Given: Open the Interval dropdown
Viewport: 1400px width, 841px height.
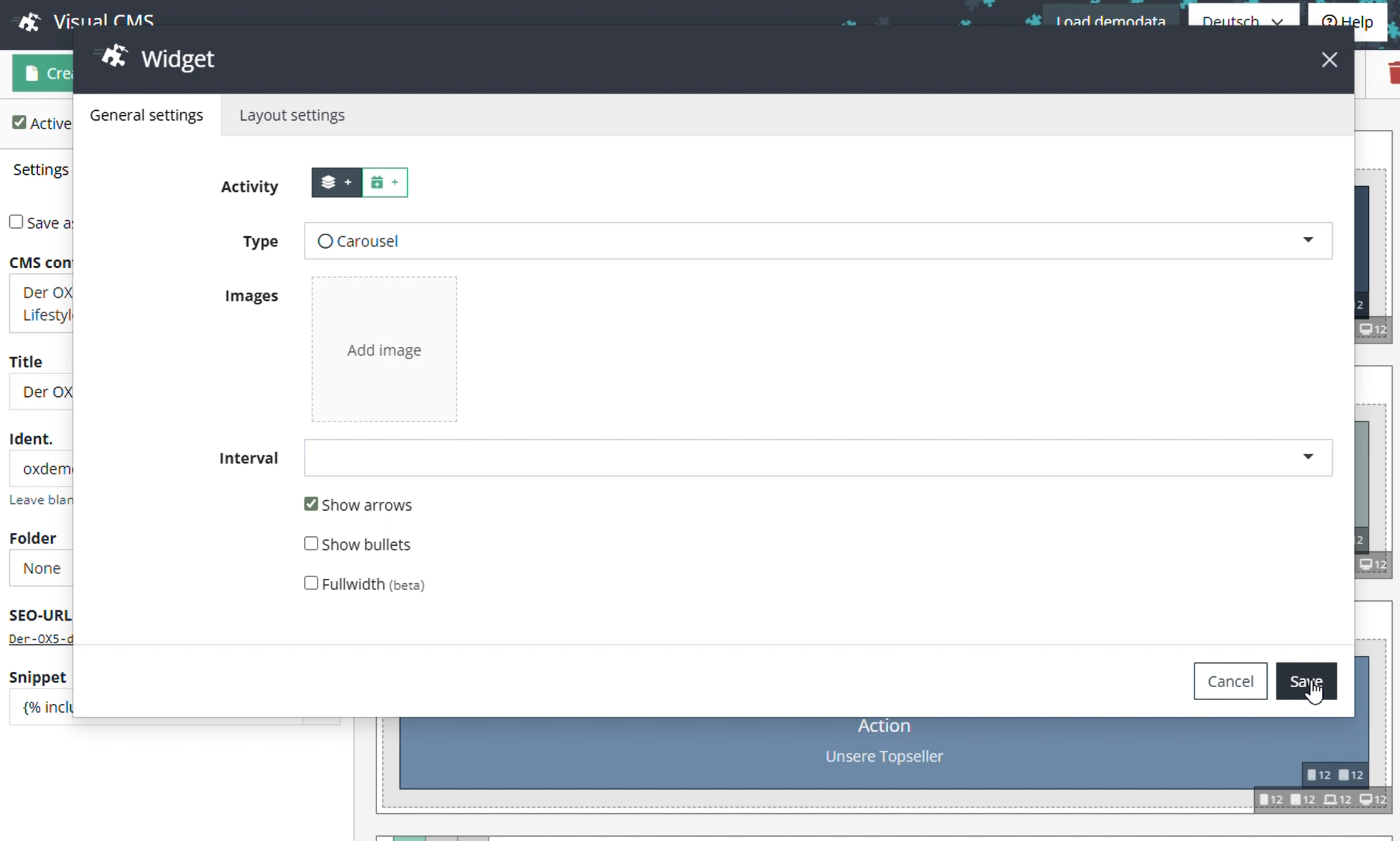Looking at the screenshot, I should tap(1308, 457).
